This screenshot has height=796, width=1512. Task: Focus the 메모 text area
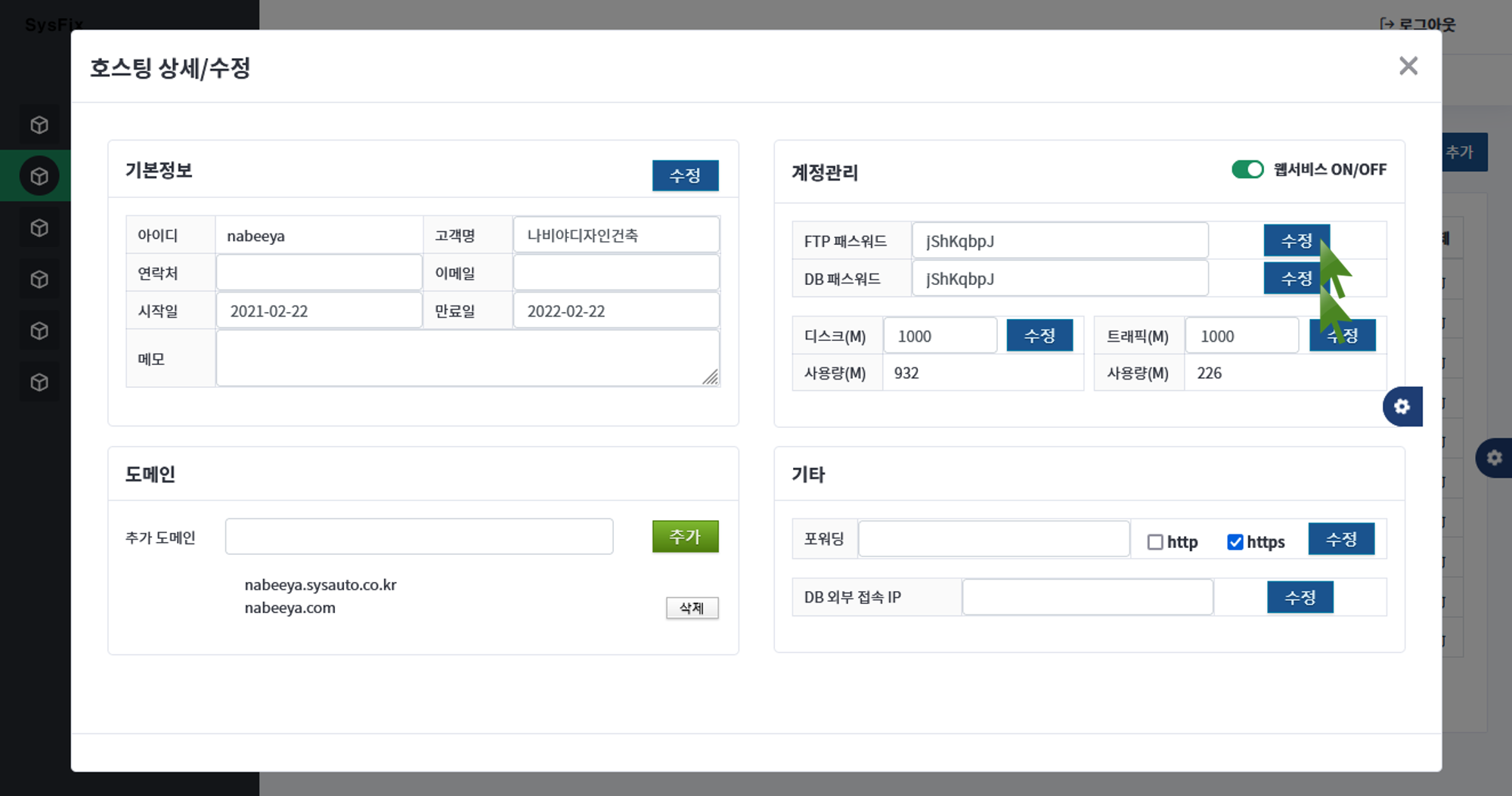467,358
